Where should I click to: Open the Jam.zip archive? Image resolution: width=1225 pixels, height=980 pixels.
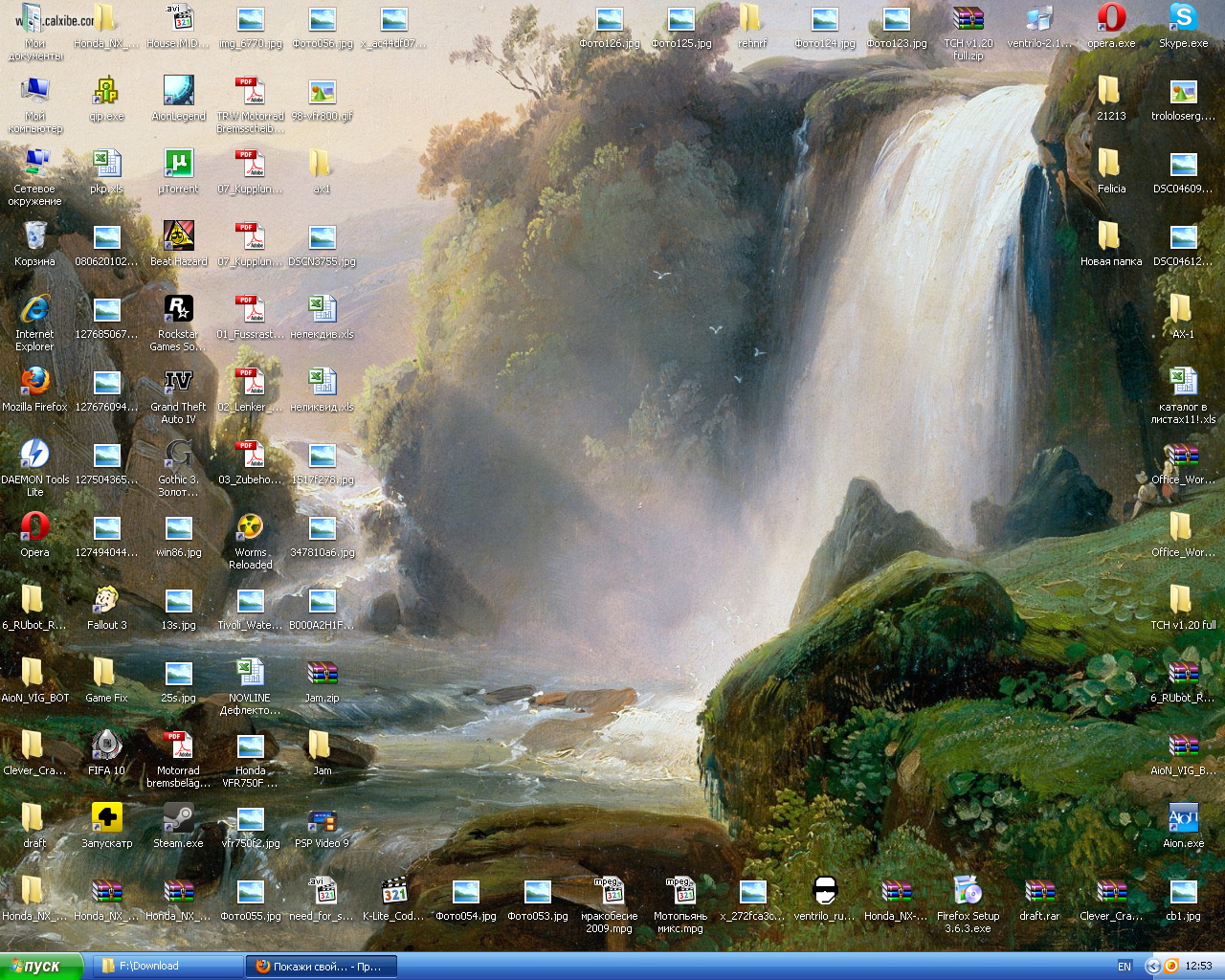[322, 674]
